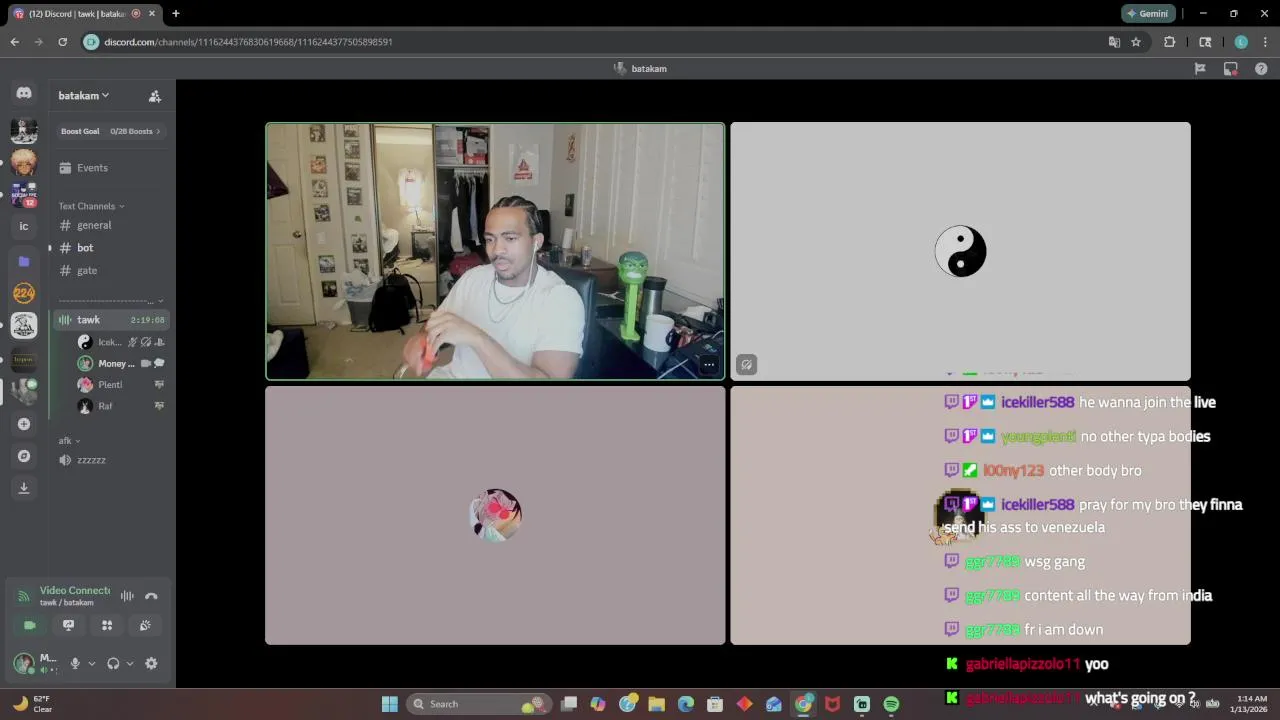The height and width of the screenshot is (720, 1280).
Task: Open a new browser tab
Action: point(175,13)
